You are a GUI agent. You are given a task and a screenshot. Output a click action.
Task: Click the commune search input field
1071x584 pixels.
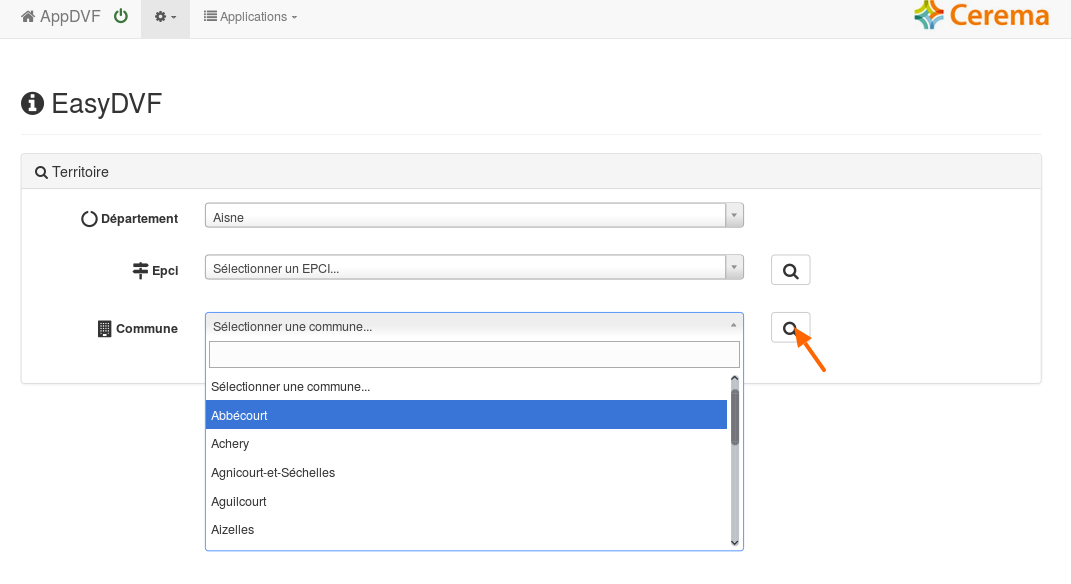click(x=474, y=354)
